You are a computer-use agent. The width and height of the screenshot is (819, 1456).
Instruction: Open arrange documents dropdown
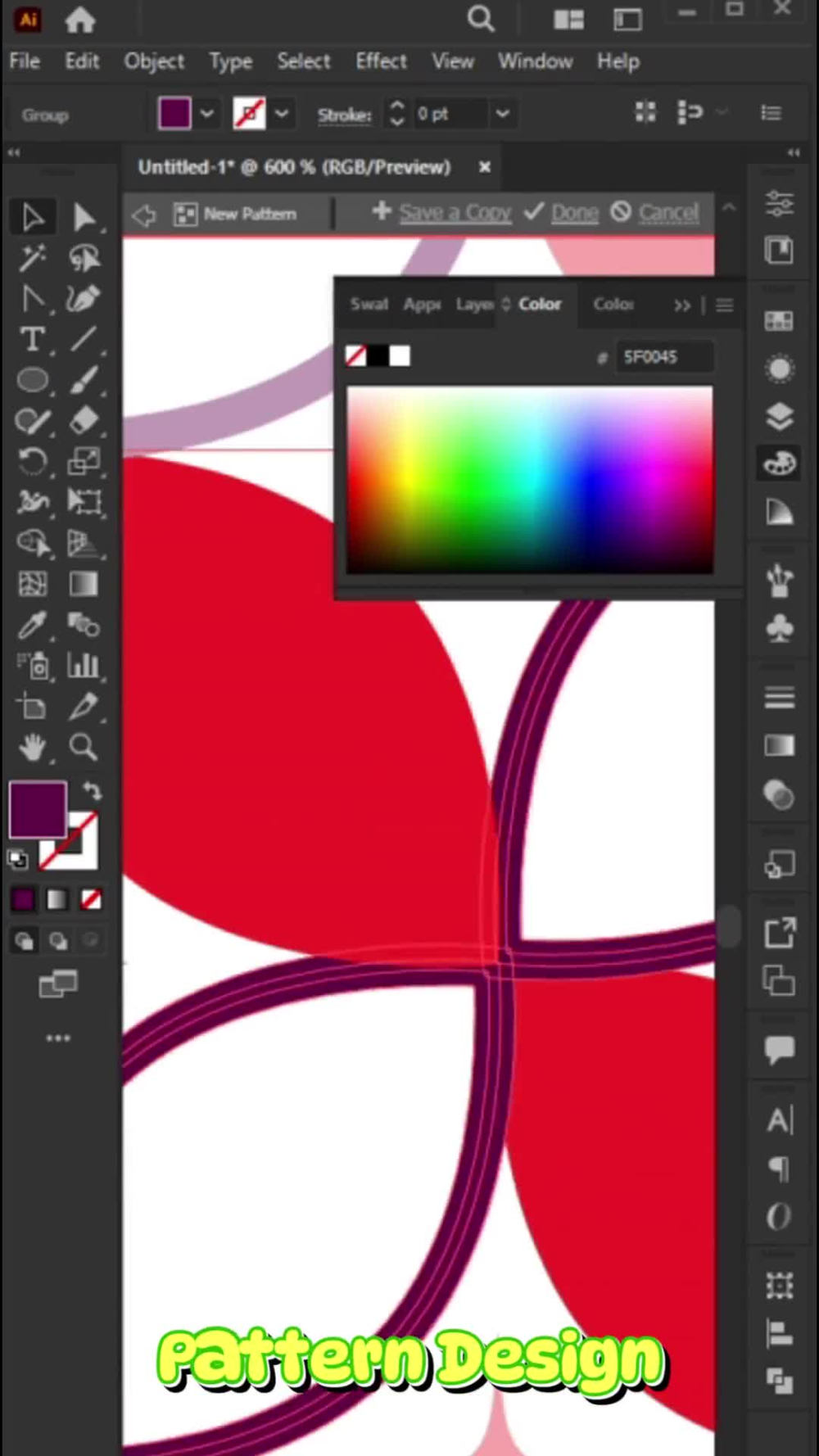[568, 20]
